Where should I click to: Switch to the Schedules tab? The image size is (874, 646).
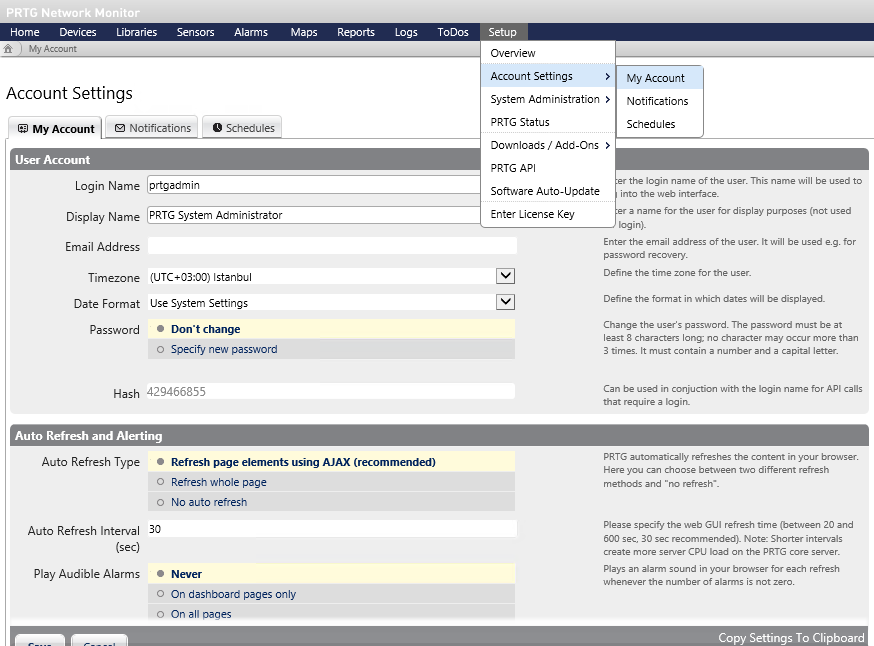pyautogui.click(x=242, y=128)
